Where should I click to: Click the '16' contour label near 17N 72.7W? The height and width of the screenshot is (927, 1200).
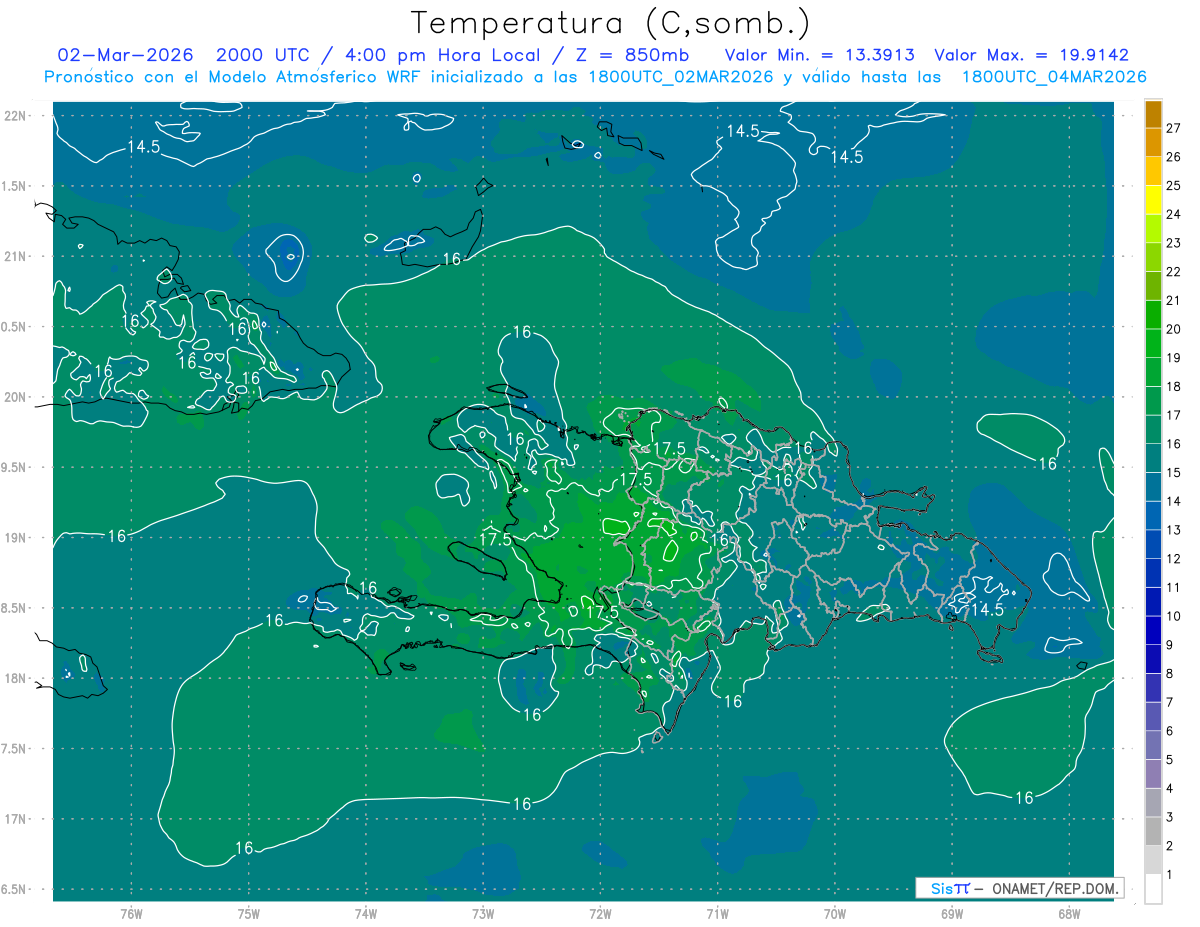point(521,803)
